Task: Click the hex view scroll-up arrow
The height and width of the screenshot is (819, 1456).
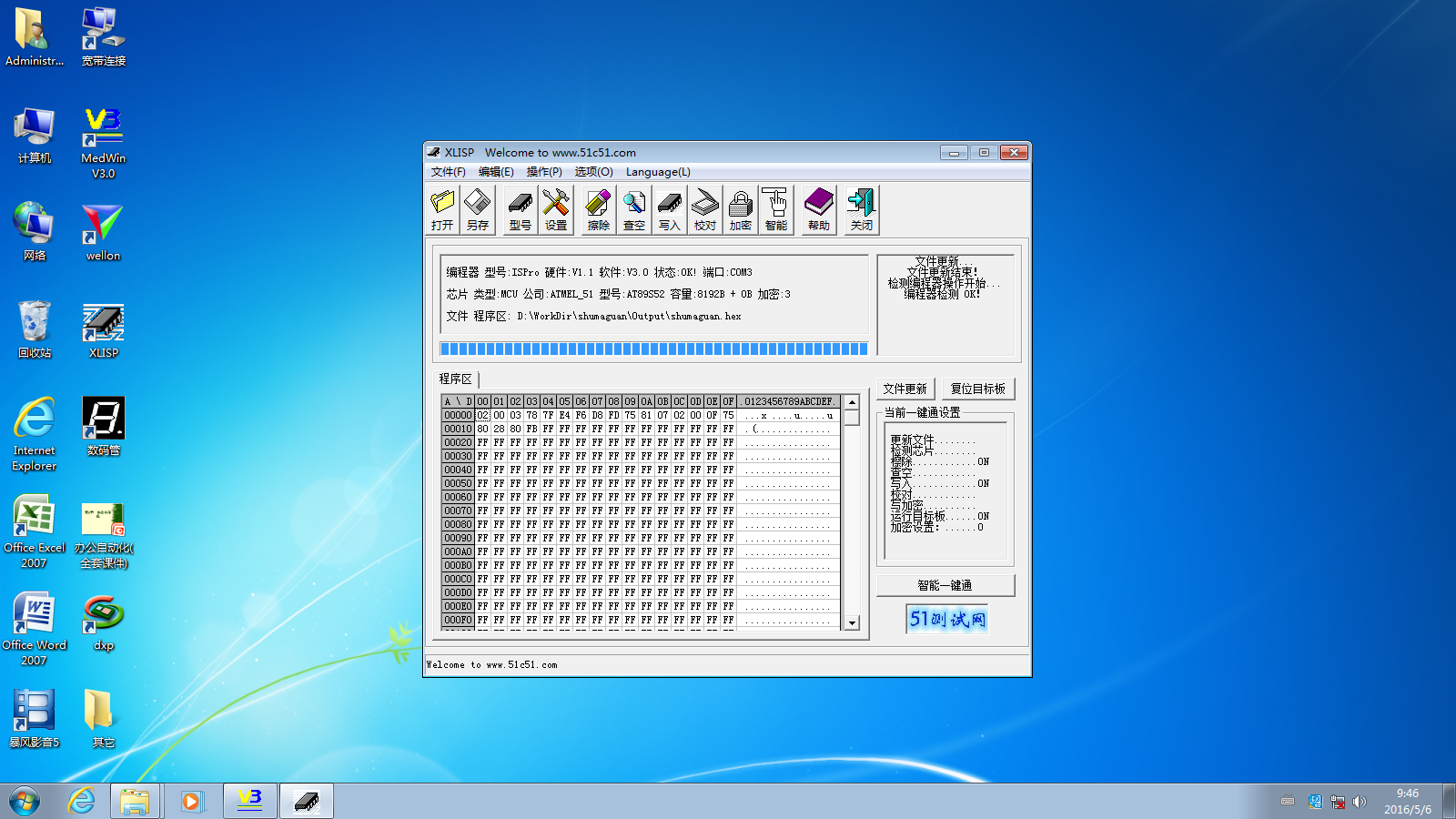Action: click(852, 402)
